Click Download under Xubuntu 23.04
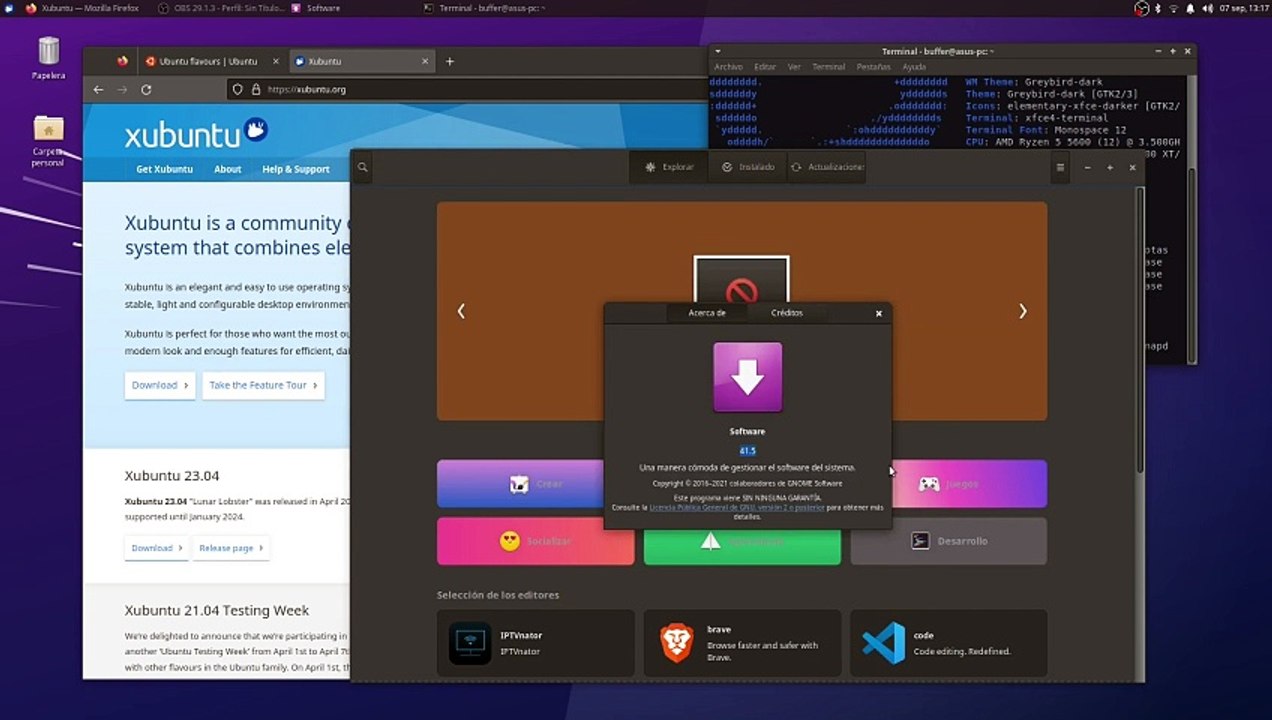This screenshot has height=720, width=1272. click(x=158, y=548)
